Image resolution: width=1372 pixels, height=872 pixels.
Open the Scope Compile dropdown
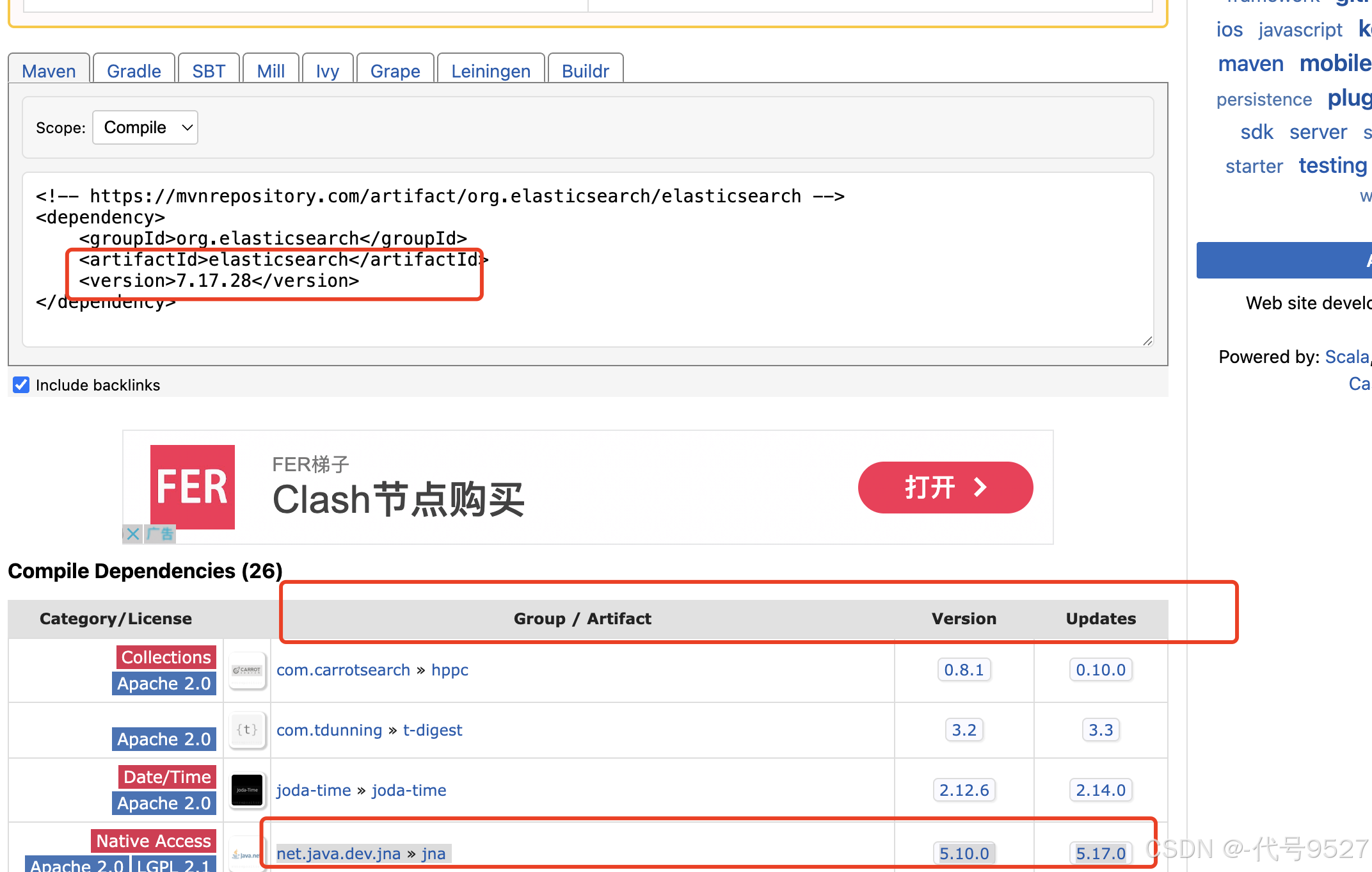pyautogui.click(x=146, y=127)
